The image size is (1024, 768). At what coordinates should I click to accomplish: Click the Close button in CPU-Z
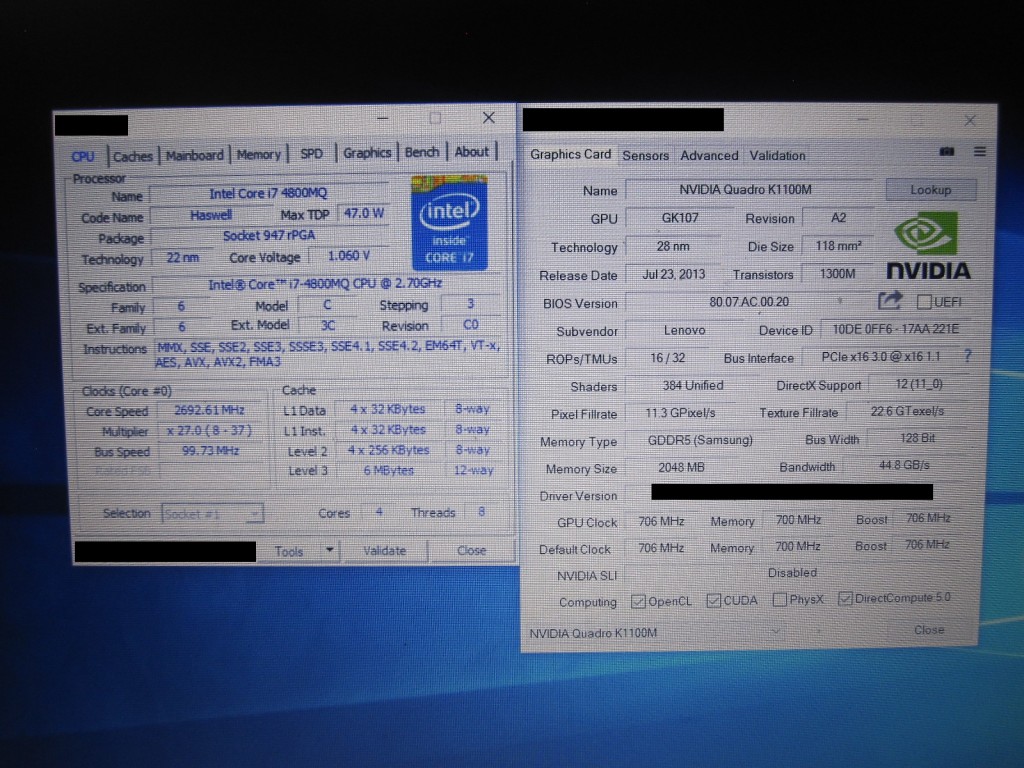[471, 550]
